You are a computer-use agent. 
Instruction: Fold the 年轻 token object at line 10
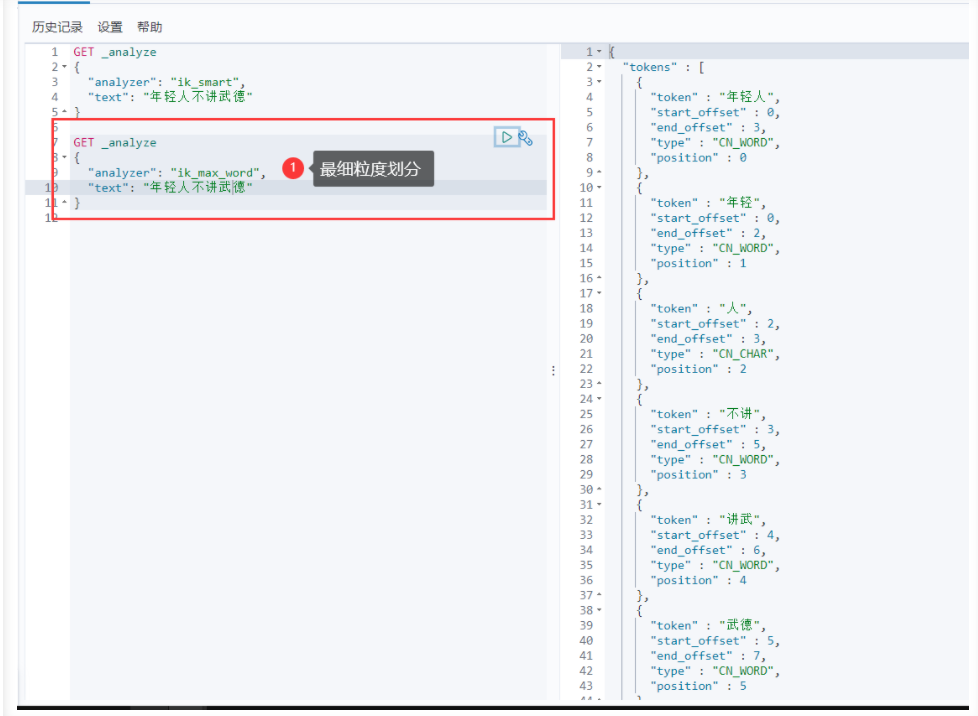click(599, 187)
